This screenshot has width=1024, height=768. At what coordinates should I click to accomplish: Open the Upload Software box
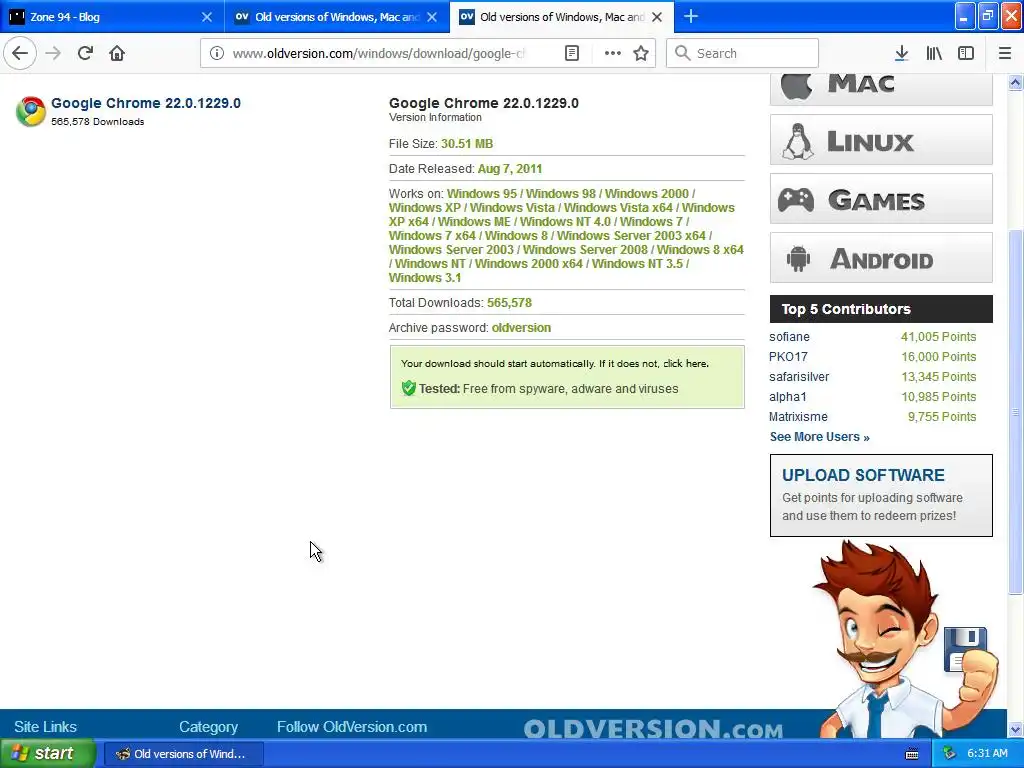tap(881, 496)
